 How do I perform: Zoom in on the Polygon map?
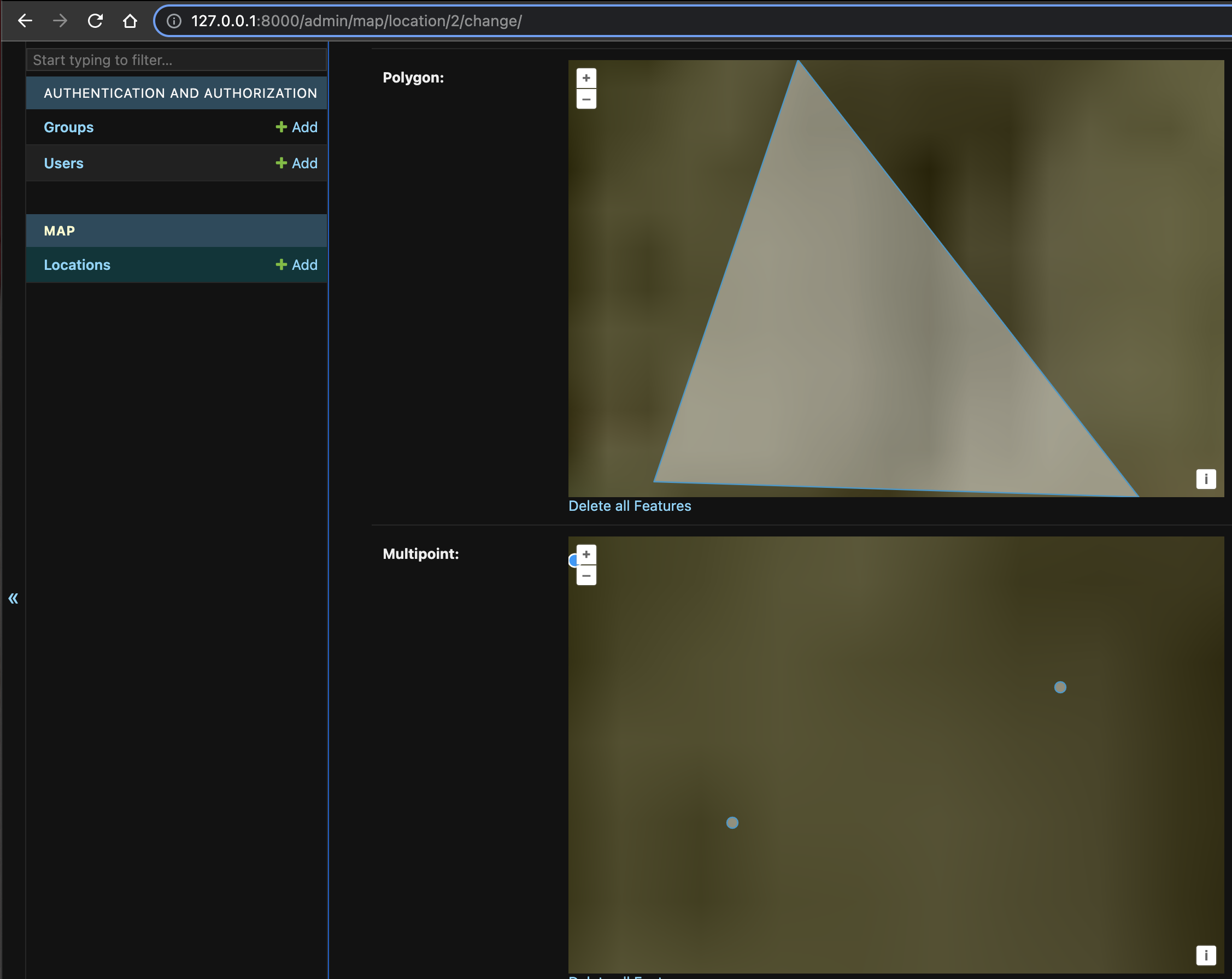tap(586, 78)
